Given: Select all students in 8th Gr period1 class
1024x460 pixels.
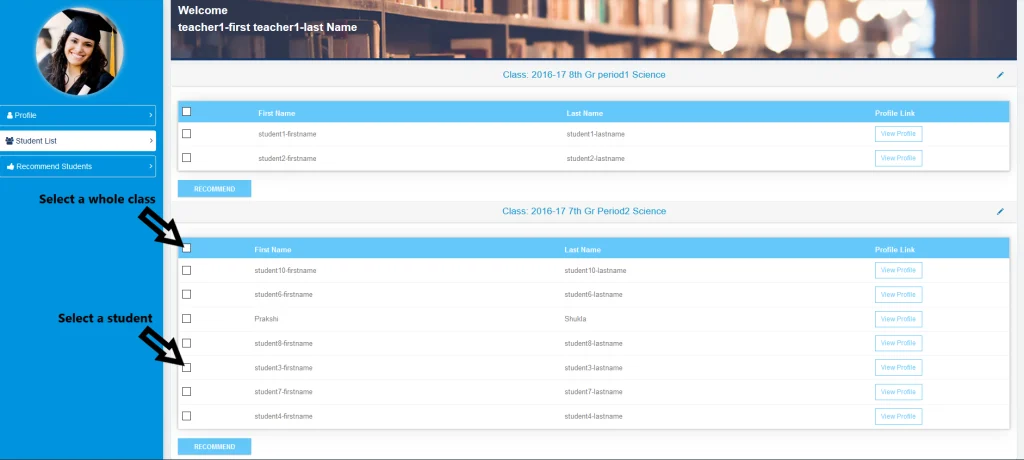Looking at the screenshot, I should [187, 112].
